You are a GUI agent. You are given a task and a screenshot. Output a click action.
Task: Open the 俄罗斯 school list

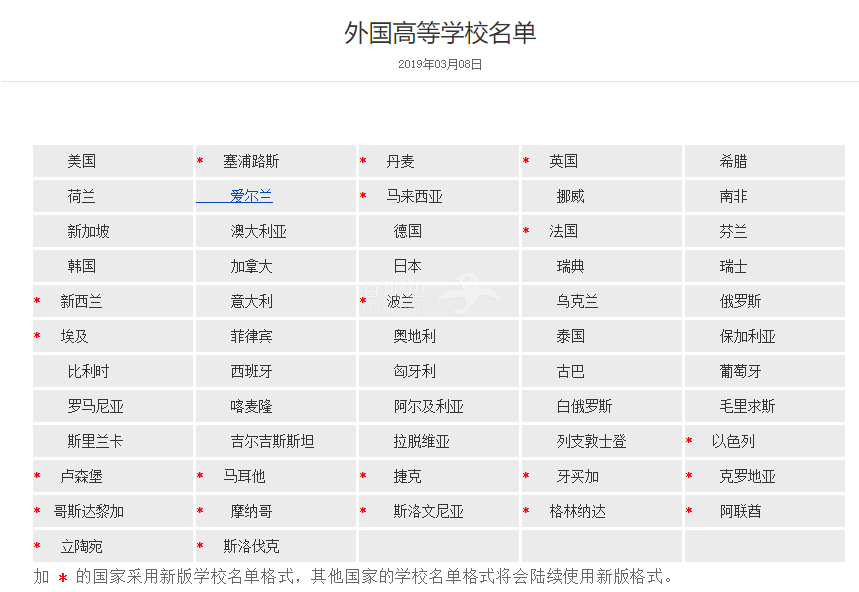coord(740,301)
